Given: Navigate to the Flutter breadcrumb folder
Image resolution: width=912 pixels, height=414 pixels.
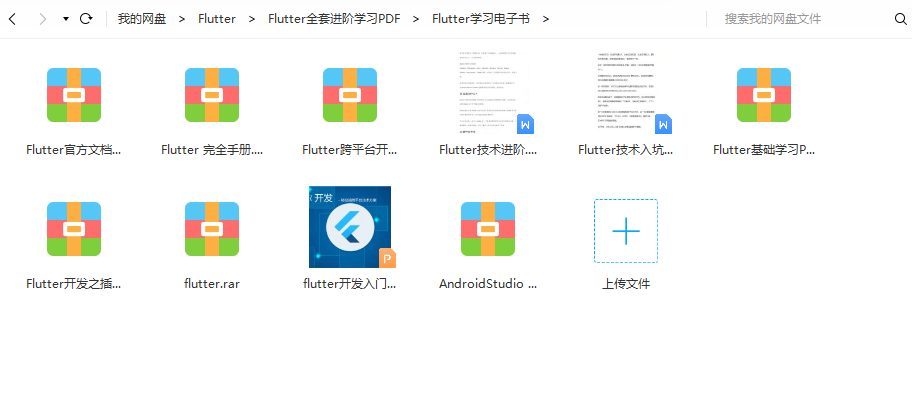Looking at the screenshot, I should point(217,19).
